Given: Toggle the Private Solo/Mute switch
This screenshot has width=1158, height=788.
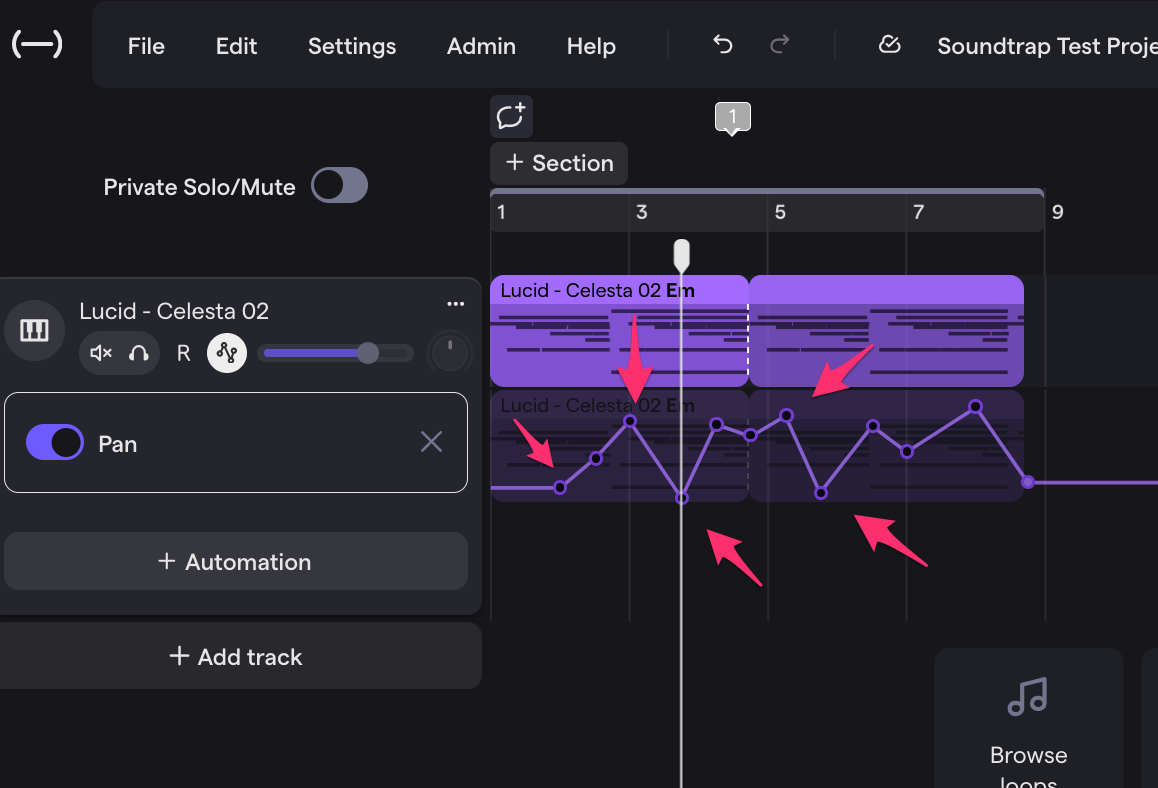Looking at the screenshot, I should (339, 186).
